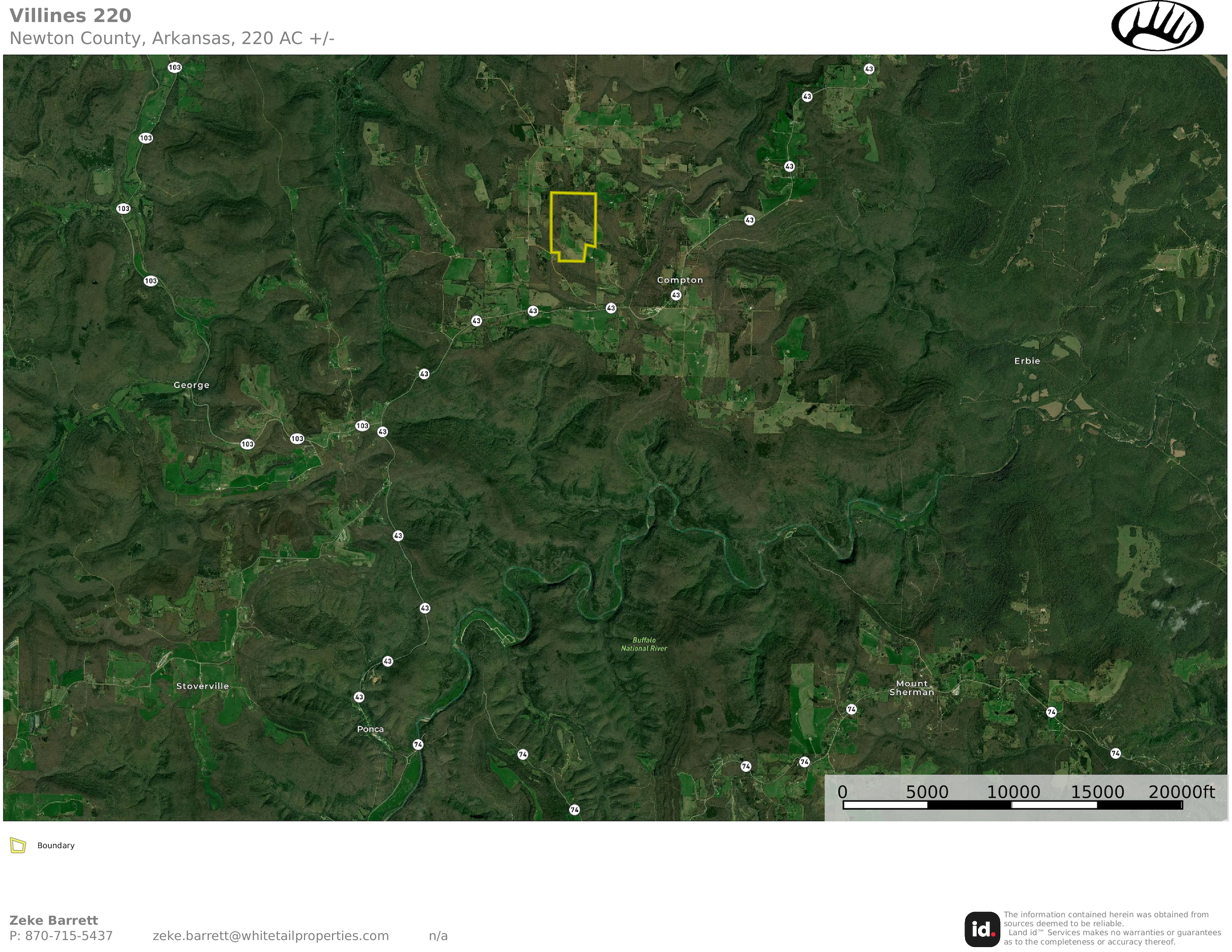Click the Erbie place label
The width and height of the screenshot is (1232, 952).
click(1027, 361)
